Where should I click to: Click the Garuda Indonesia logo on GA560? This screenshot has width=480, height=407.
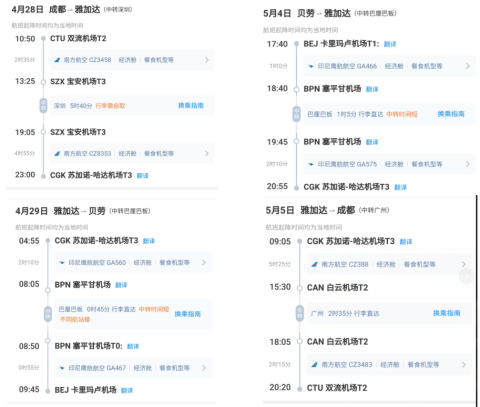point(61,263)
